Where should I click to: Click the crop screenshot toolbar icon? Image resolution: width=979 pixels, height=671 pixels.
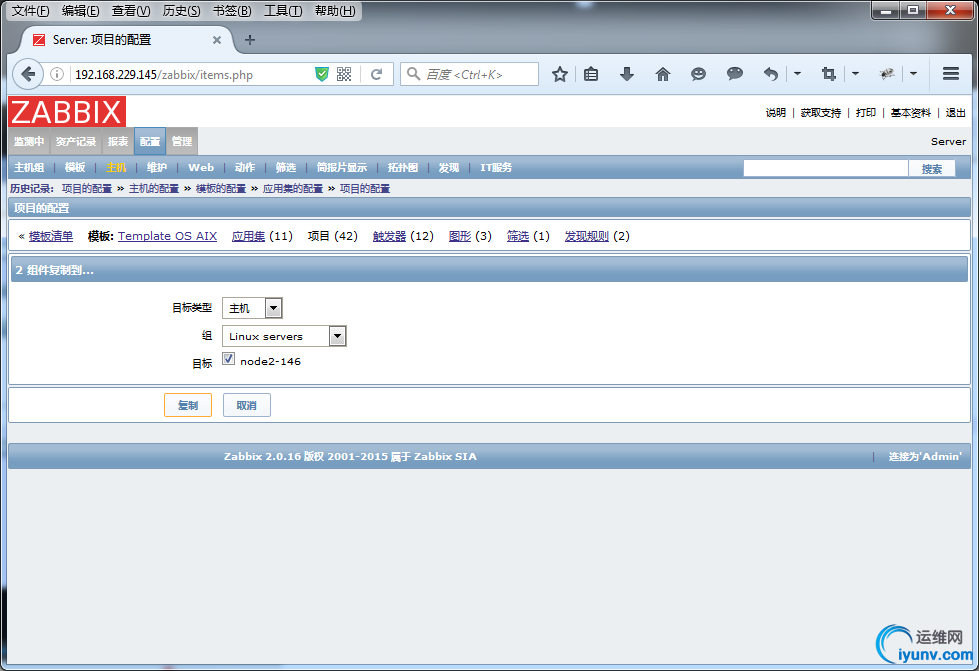tap(829, 74)
